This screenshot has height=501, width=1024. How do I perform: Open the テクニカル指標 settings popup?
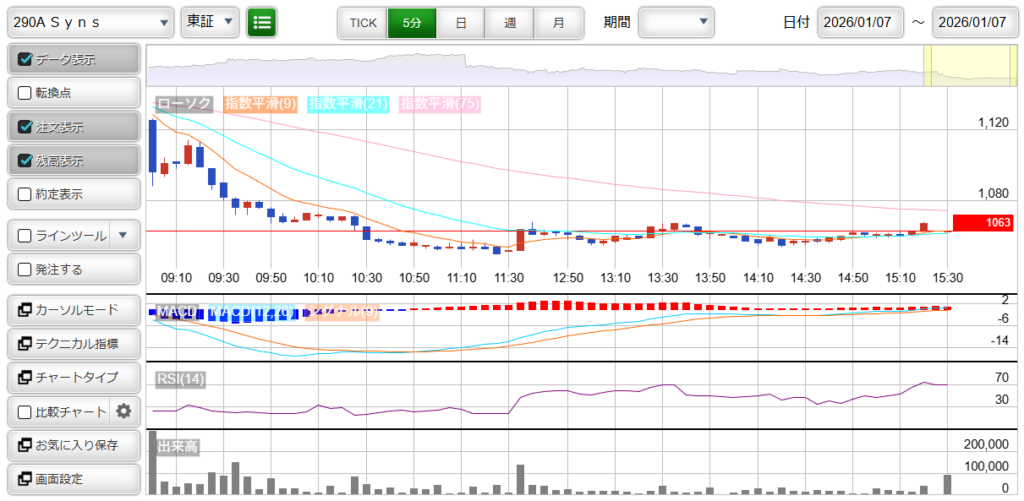[x=72, y=344]
